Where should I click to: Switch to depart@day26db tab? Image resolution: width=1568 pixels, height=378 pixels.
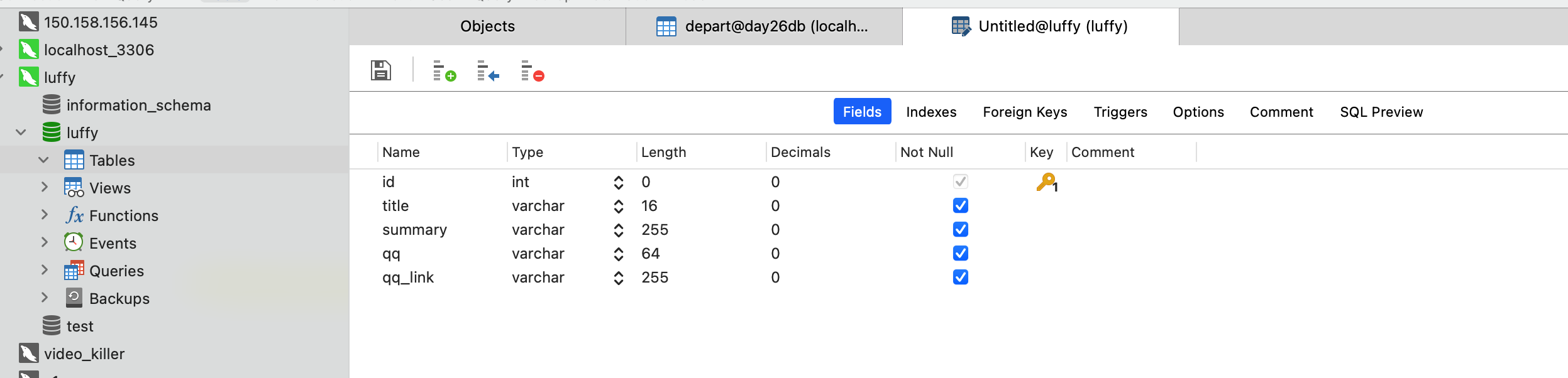click(764, 26)
